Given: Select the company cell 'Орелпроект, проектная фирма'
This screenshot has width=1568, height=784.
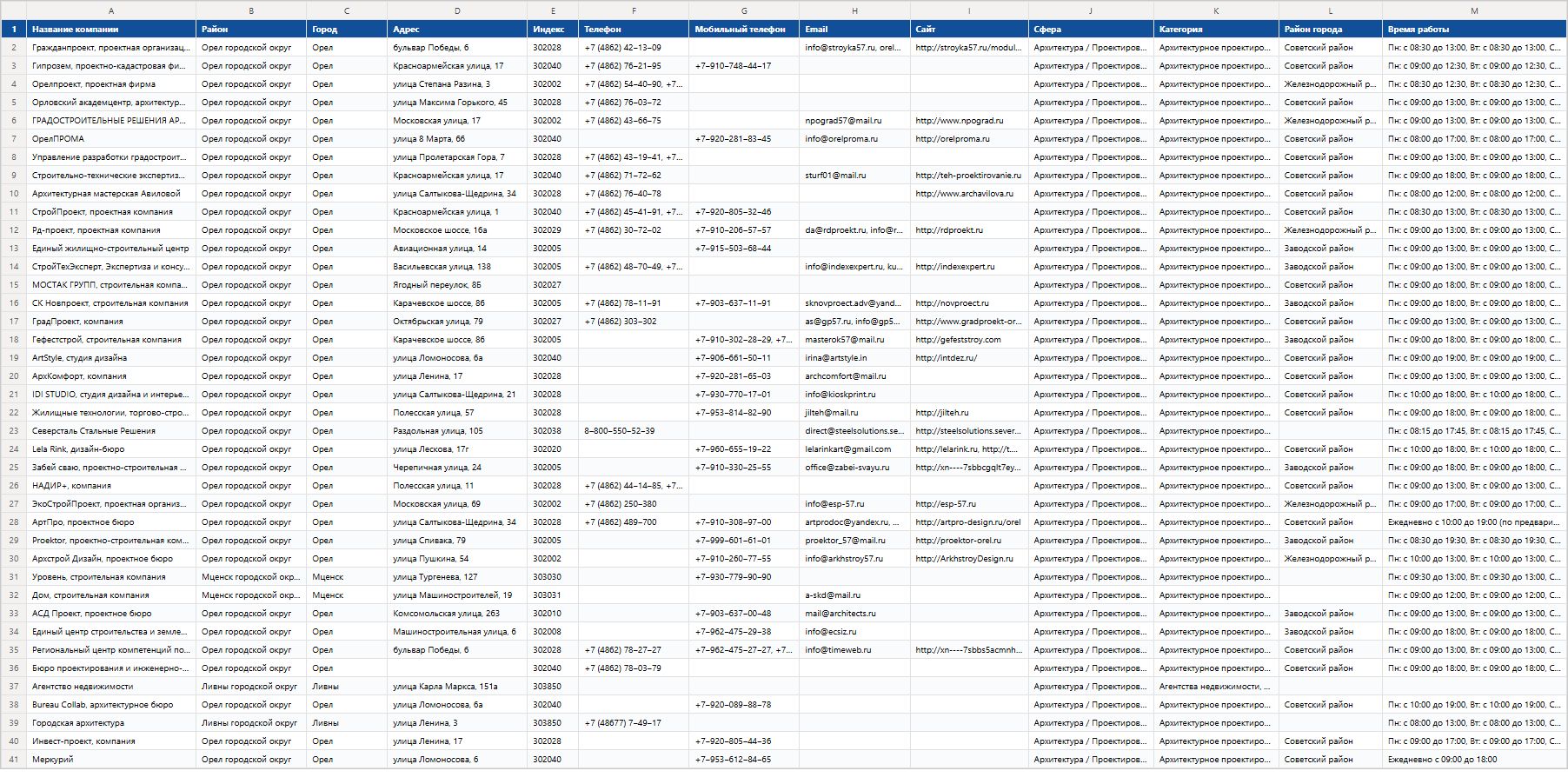Looking at the screenshot, I should click(111, 84).
